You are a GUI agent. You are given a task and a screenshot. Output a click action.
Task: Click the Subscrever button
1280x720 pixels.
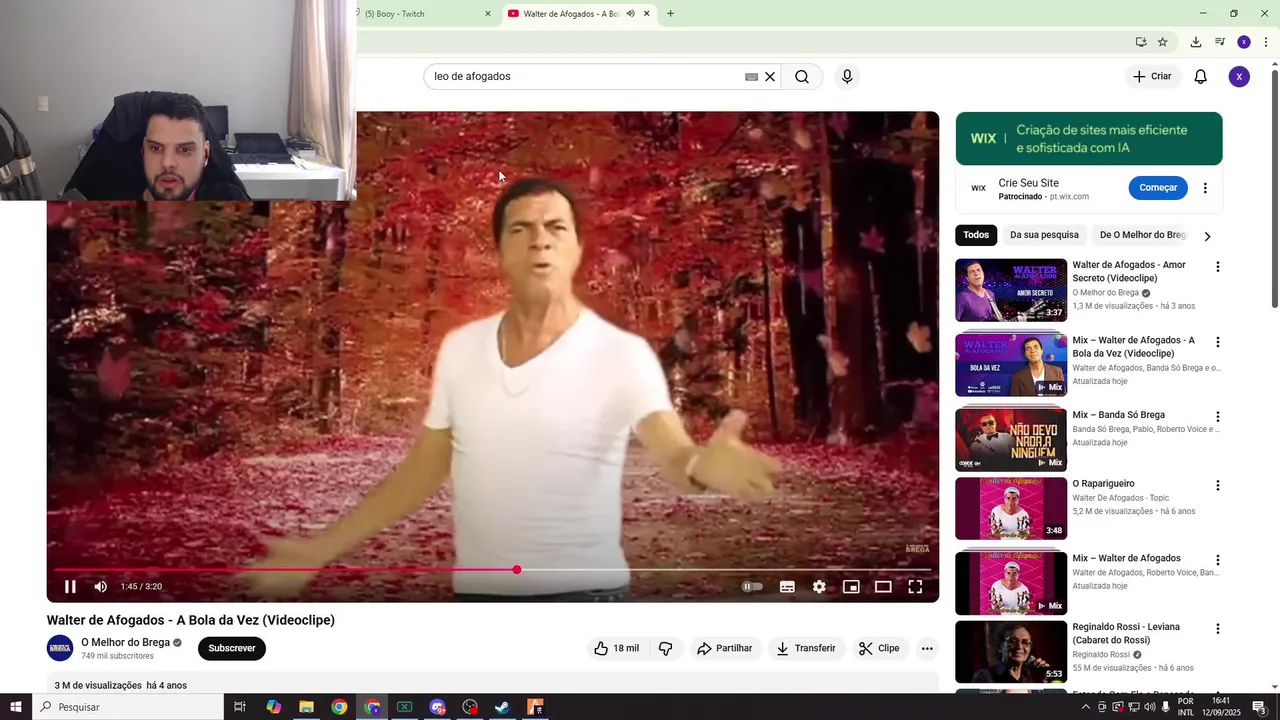(232, 648)
